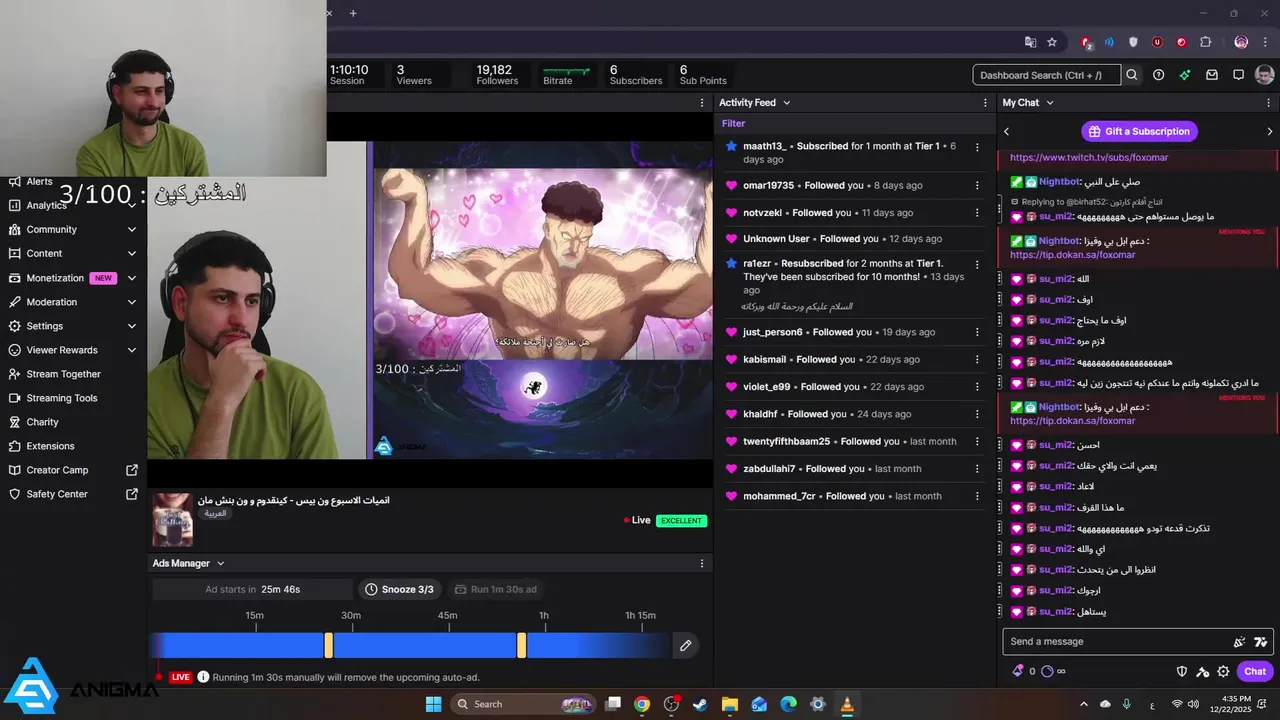This screenshot has height=720, width=1280.
Task: Click the blue ads timeline bar
Action: pos(410,645)
